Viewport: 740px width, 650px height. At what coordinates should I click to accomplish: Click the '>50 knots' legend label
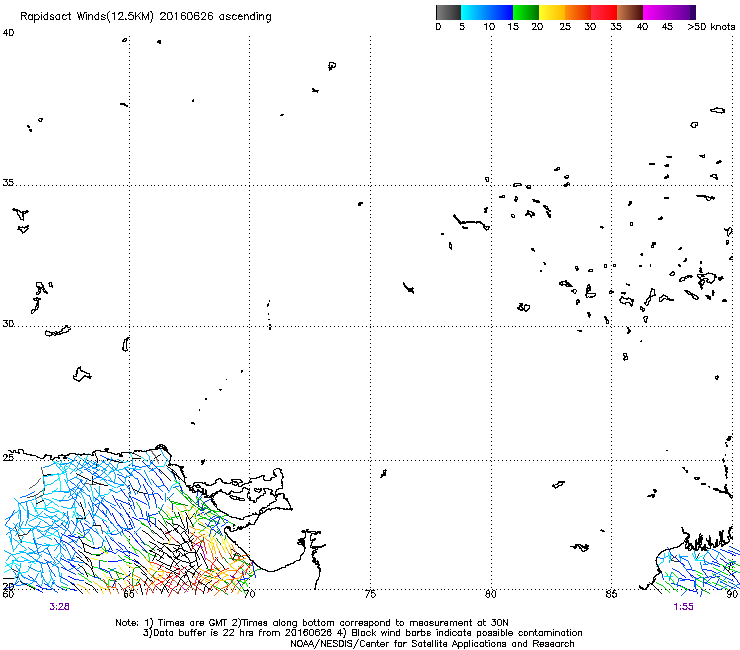click(711, 27)
